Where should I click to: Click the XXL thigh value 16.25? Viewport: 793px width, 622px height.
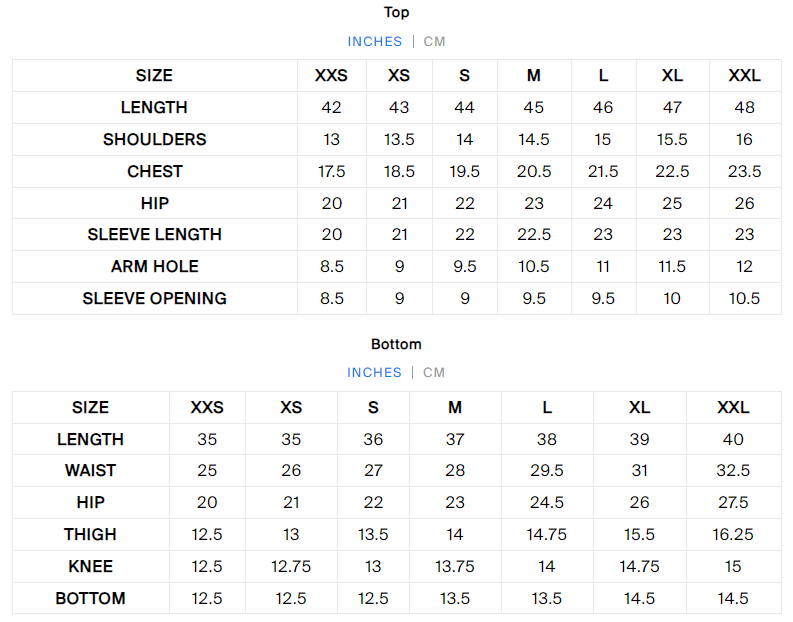[733, 534]
